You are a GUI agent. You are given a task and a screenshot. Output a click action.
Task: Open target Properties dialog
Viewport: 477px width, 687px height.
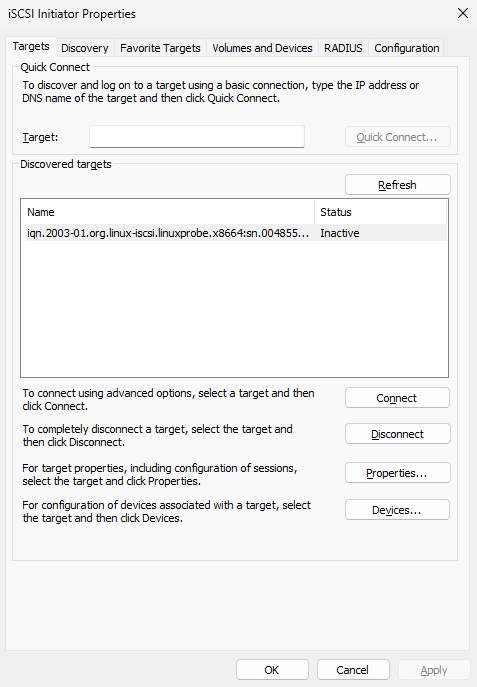tap(397, 473)
